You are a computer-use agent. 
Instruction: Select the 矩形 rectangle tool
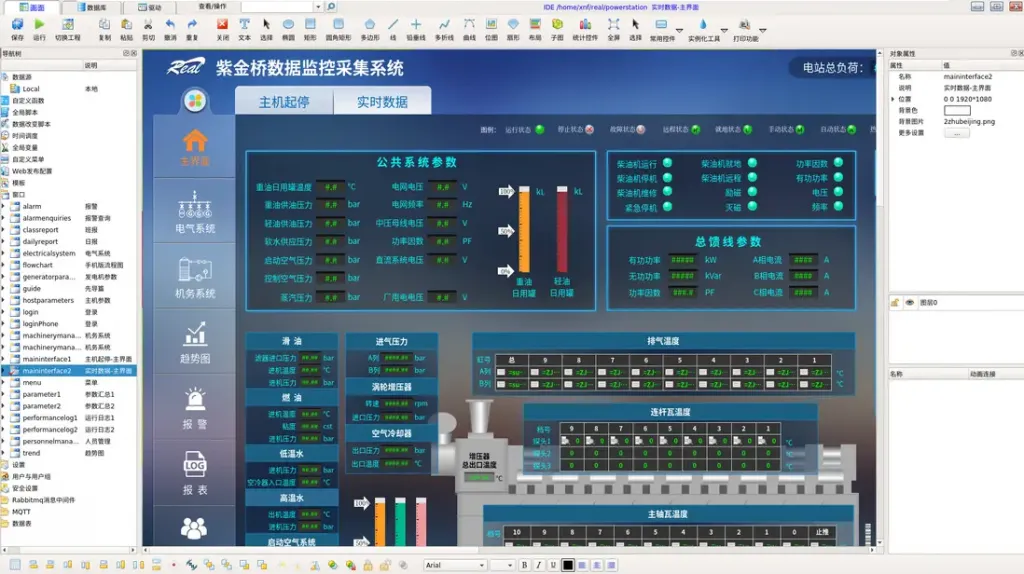pyautogui.click(x=310, y=24)
